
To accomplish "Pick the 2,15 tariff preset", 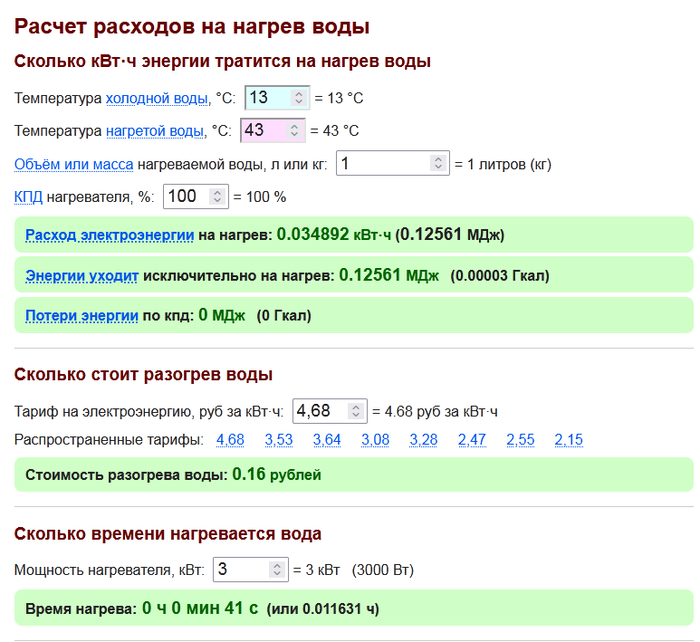I will click(x=568, y=440).
